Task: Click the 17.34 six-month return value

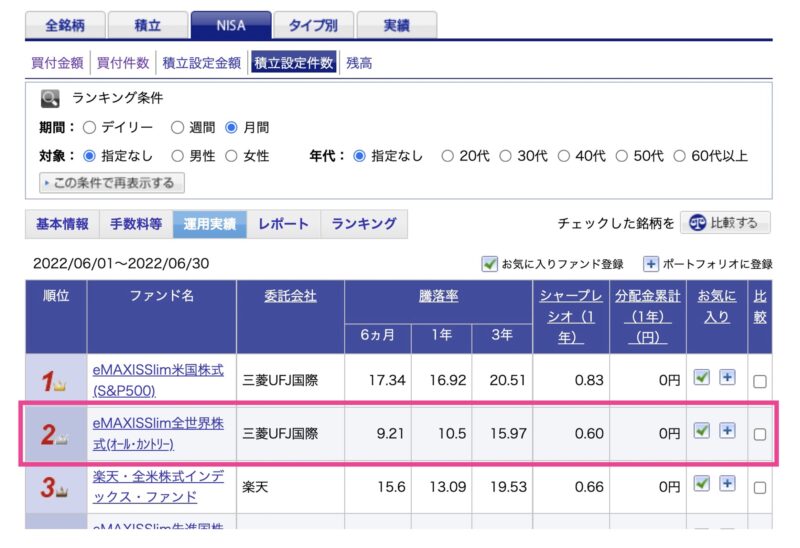Action: click(x=387, y=380)
